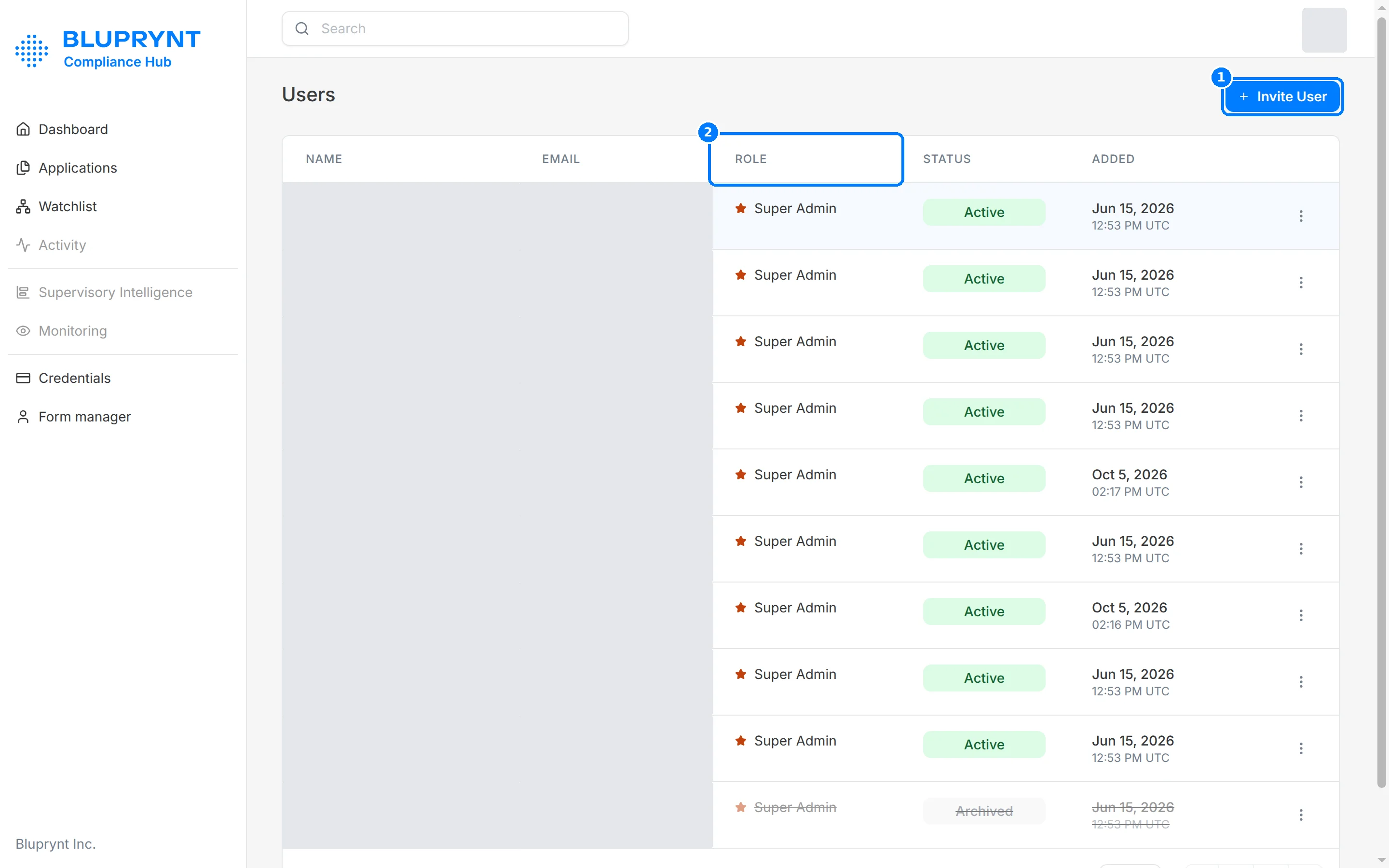The image size is (1389, 868).
Task: Open Form manager from sidebar
Action: point(73,416)
